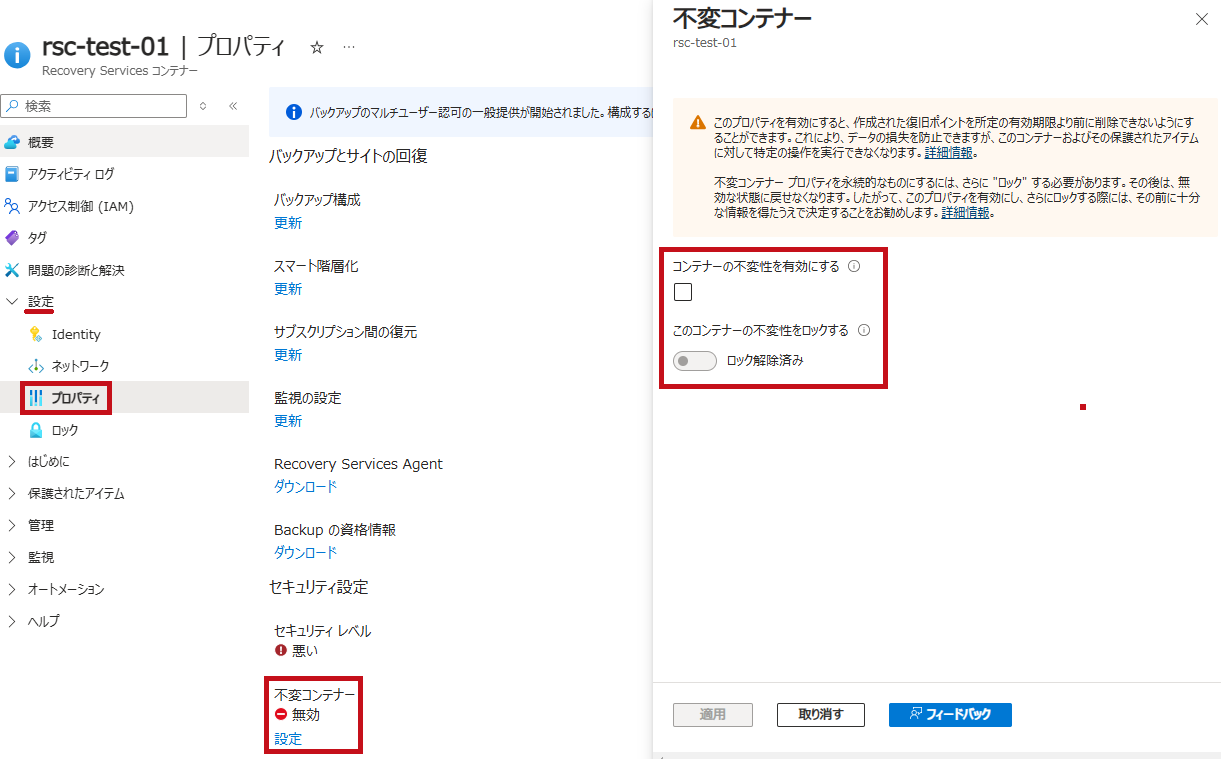
Task: Expand the はじめに section
Action: point(12,462)
